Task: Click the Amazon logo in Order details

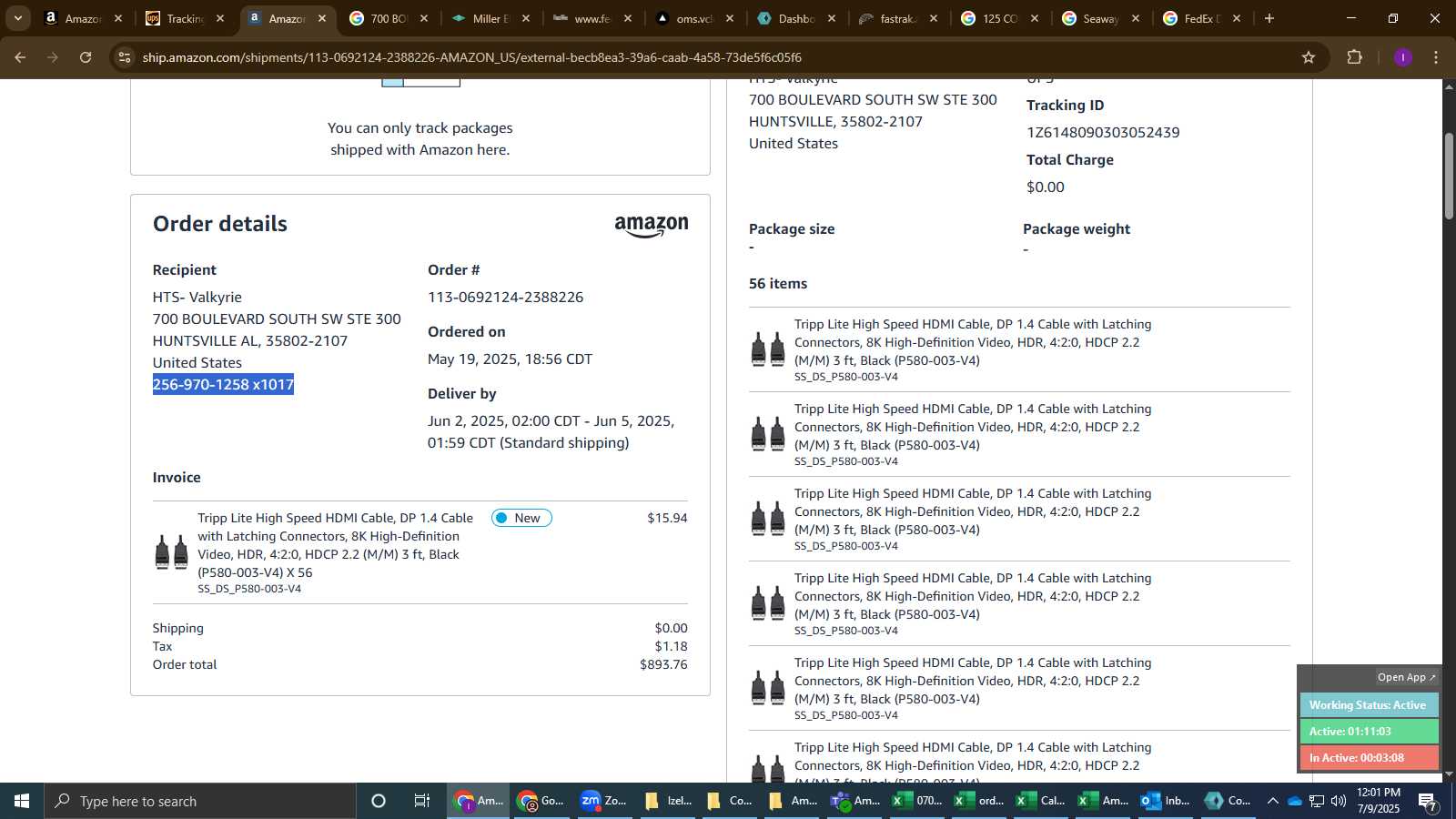Action: click(x=652, y=227)
